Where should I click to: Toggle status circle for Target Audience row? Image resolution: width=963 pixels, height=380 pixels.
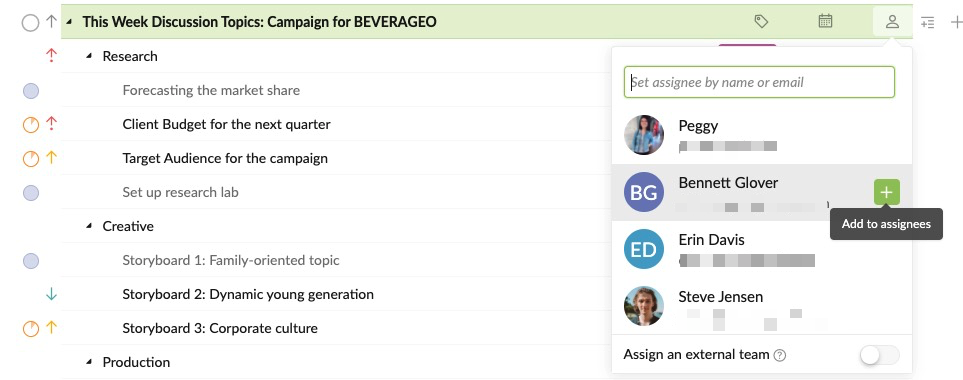(x=31, y=160)
